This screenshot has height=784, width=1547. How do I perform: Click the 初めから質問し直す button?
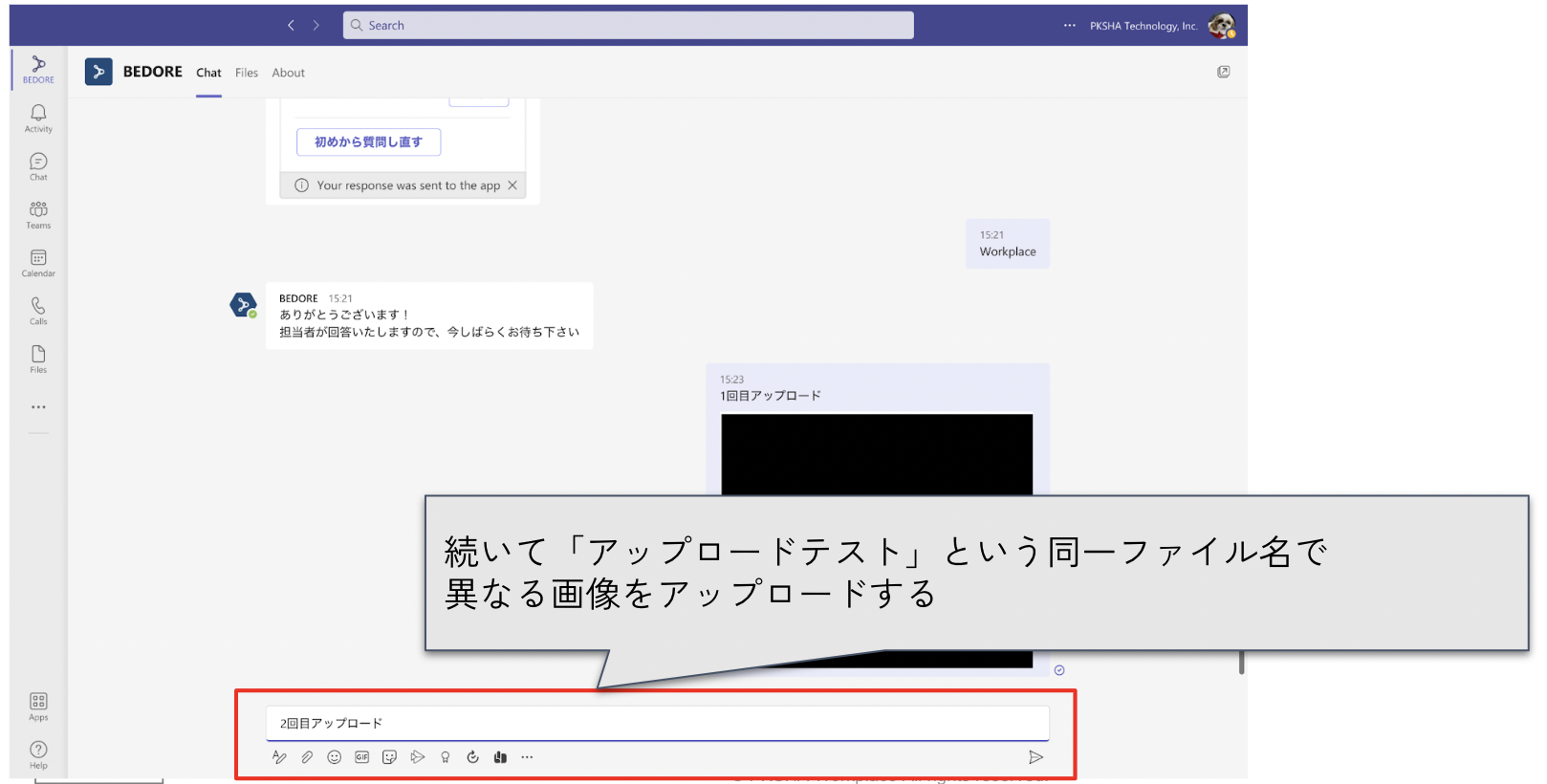click(x=368, y=142)
